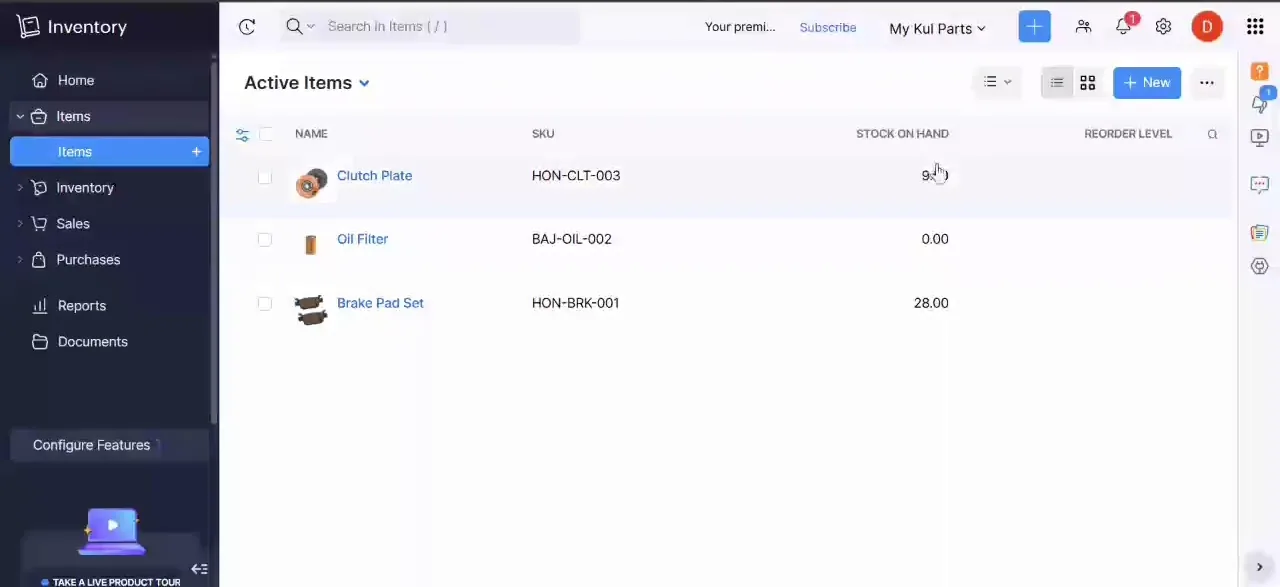Click the Oil Filter thumbnail image
The height and width of the screenshot is (587, 1280).
(310, 245)
